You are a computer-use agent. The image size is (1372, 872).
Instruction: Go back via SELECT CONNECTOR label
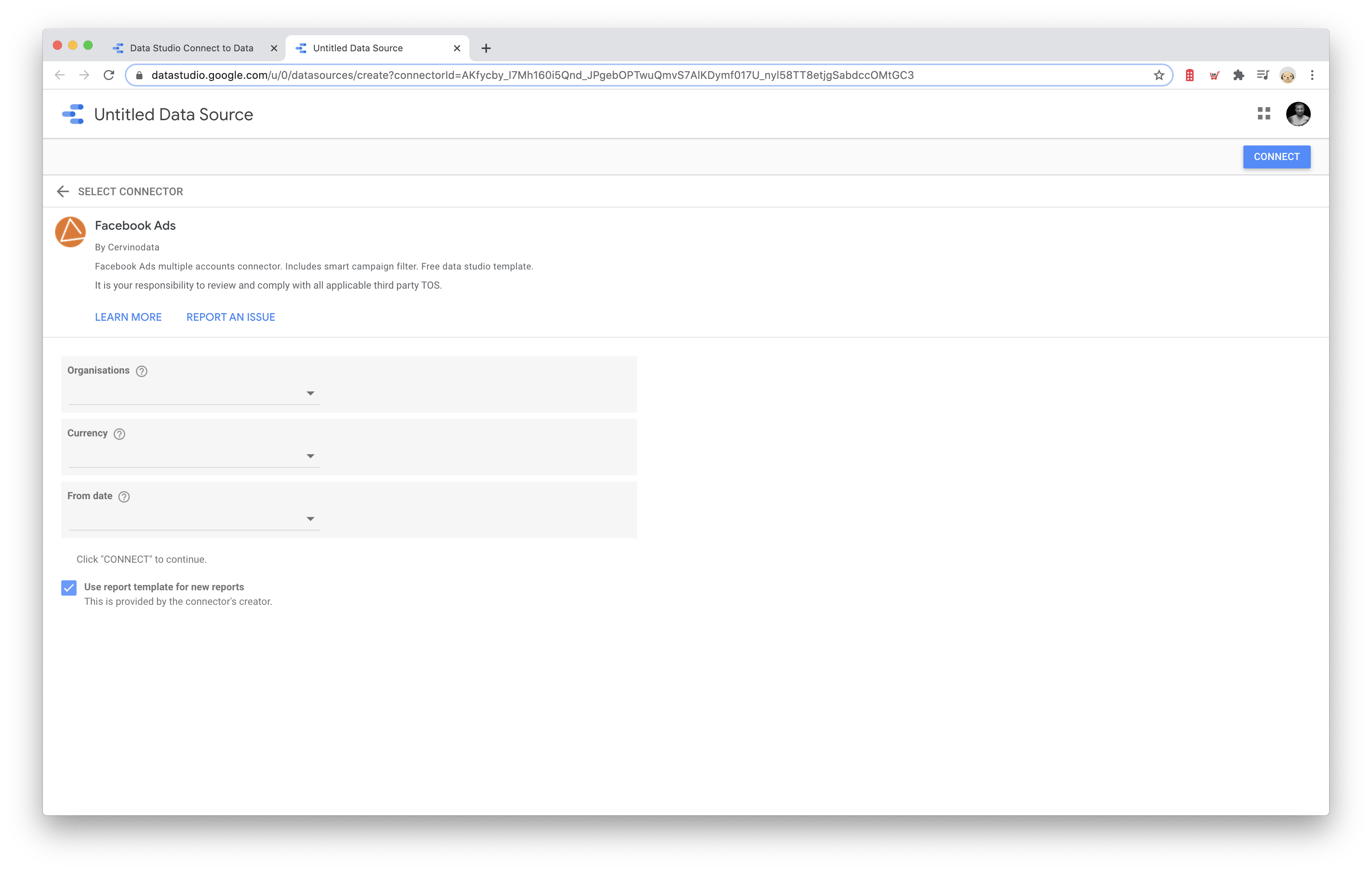[x=131, y=191]
